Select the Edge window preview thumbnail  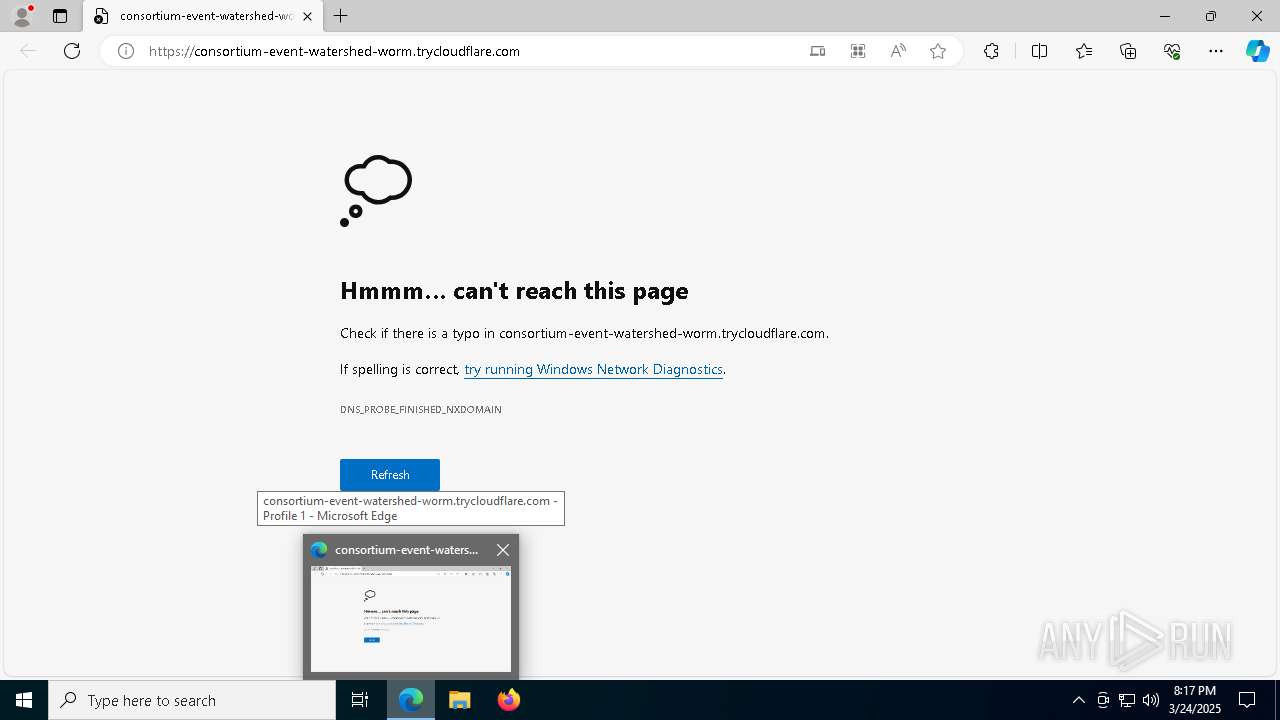(x=411, y=619)
